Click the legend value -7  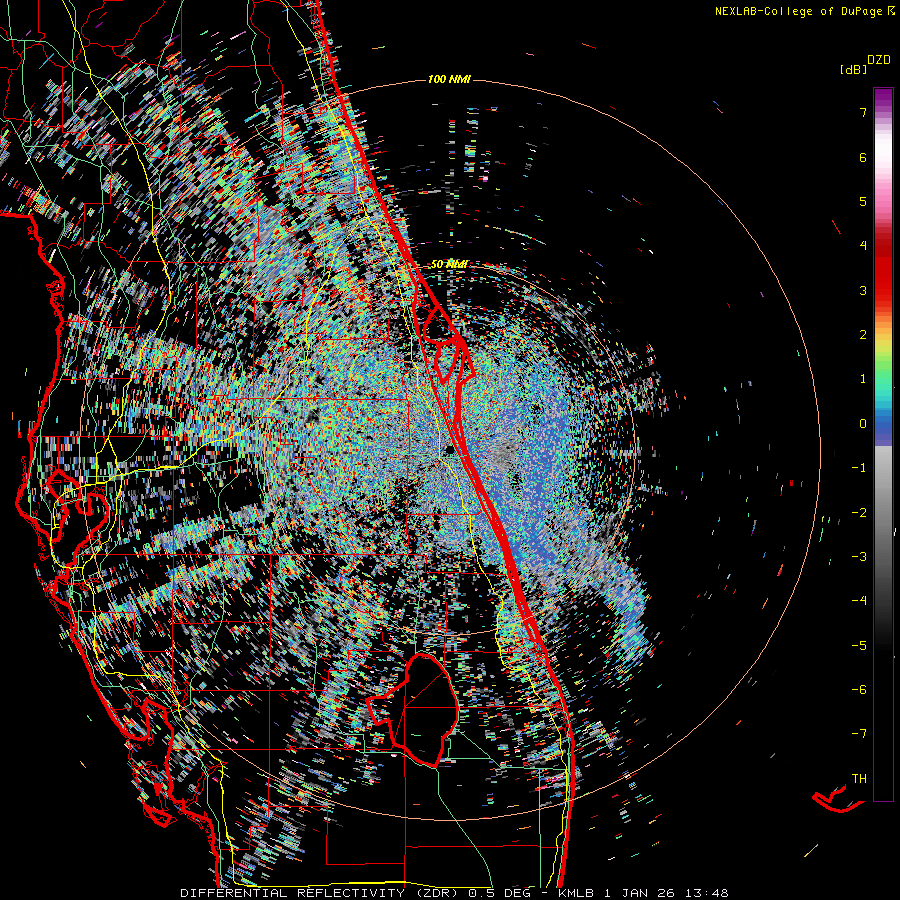point(859,734)
